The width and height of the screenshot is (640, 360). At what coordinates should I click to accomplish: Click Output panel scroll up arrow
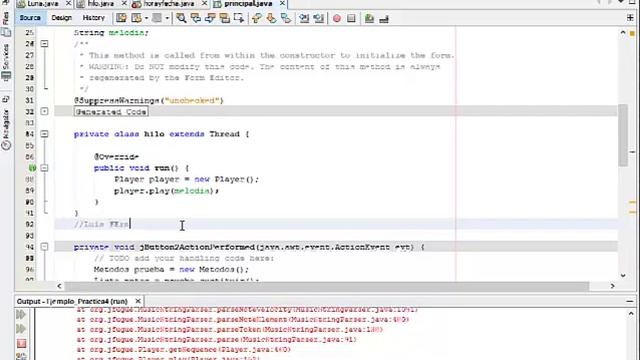631,314
